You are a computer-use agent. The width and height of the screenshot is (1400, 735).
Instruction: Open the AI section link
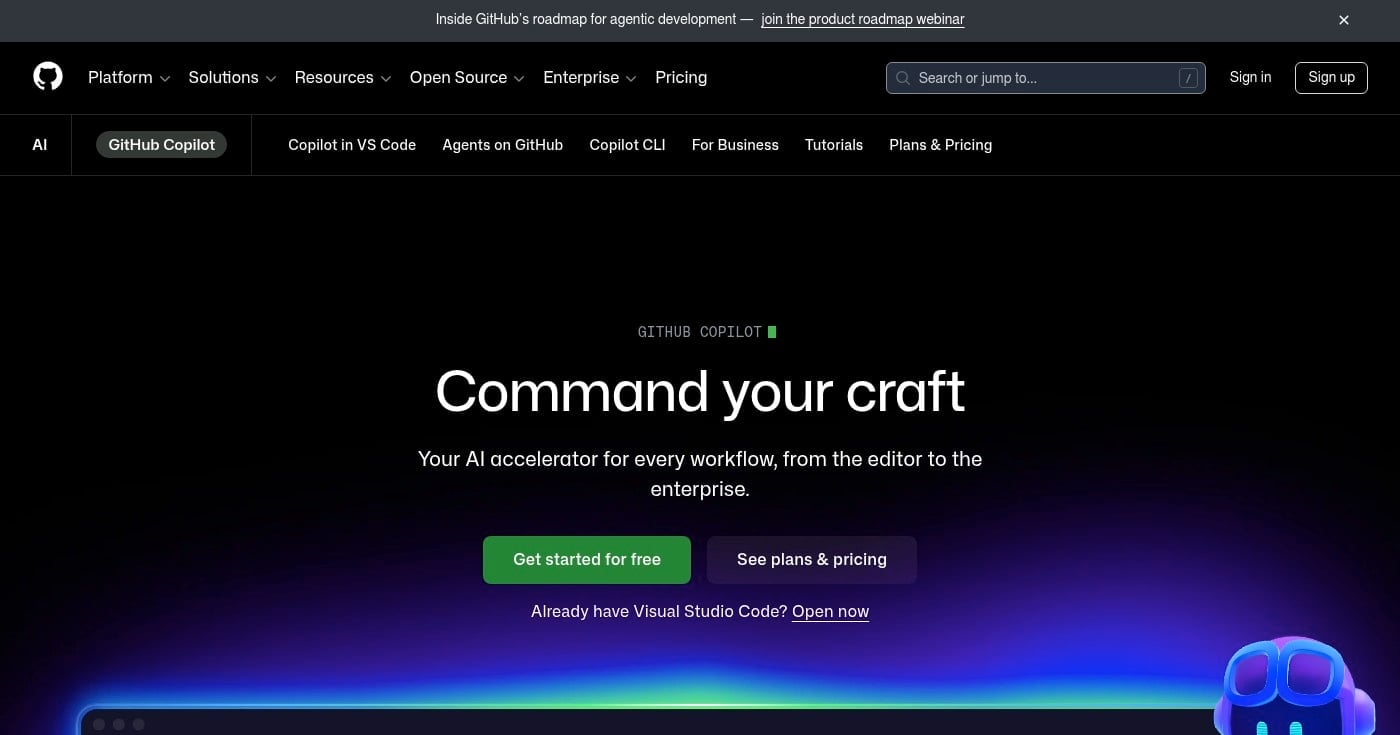40,145
